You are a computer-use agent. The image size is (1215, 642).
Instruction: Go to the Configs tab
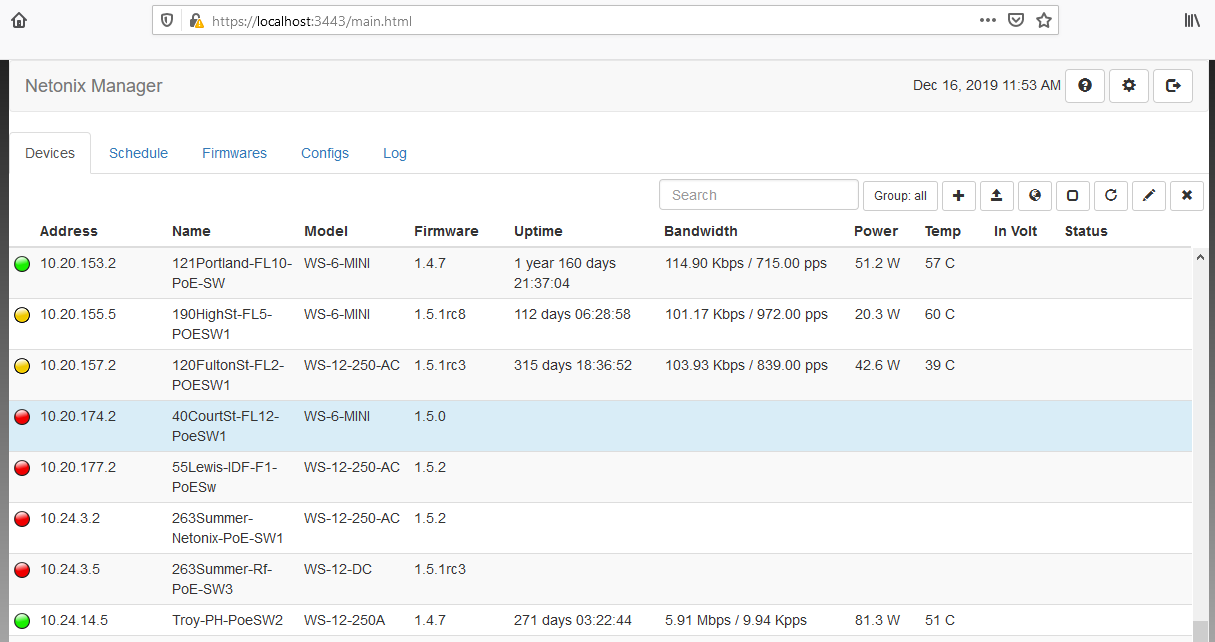click(x=325, y=153)
